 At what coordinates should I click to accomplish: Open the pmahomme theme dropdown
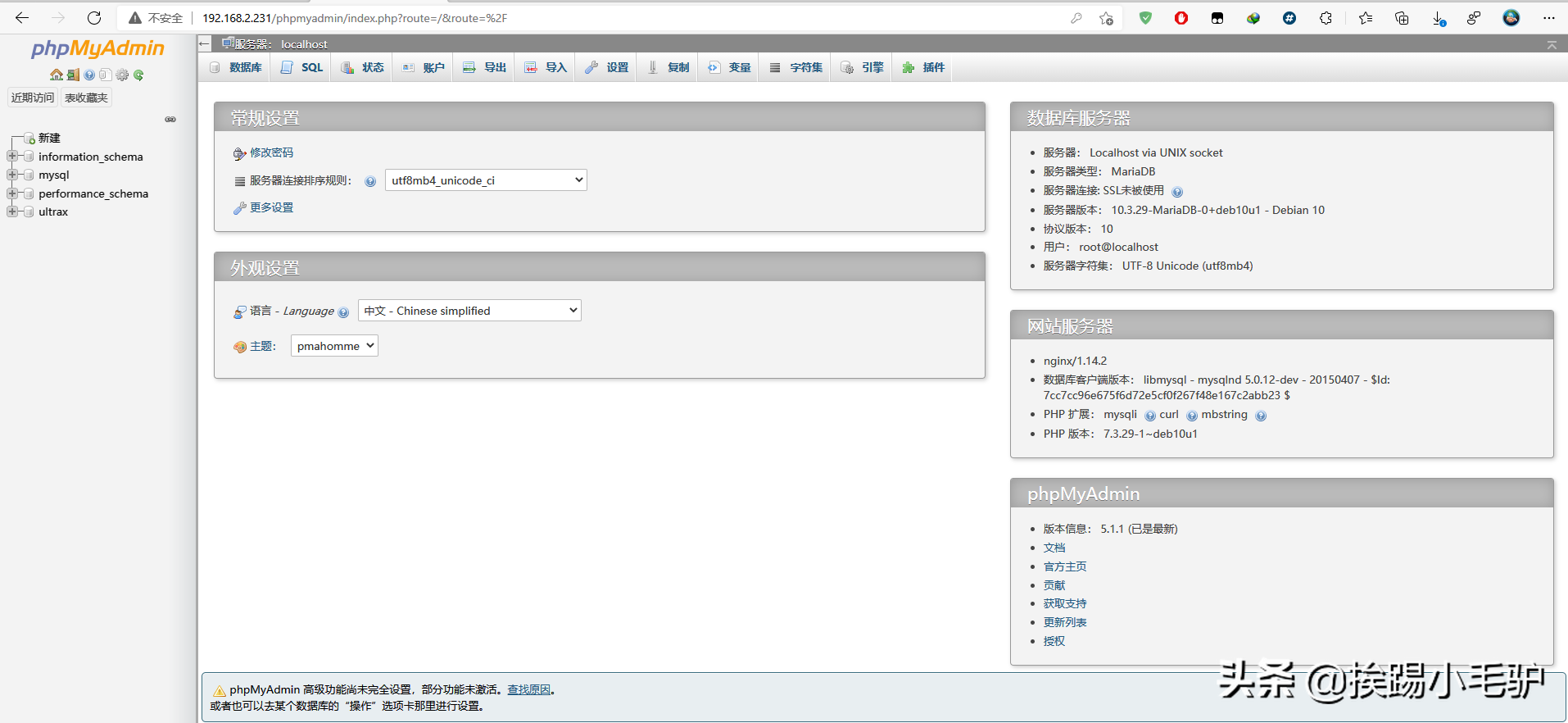point(334,346)
